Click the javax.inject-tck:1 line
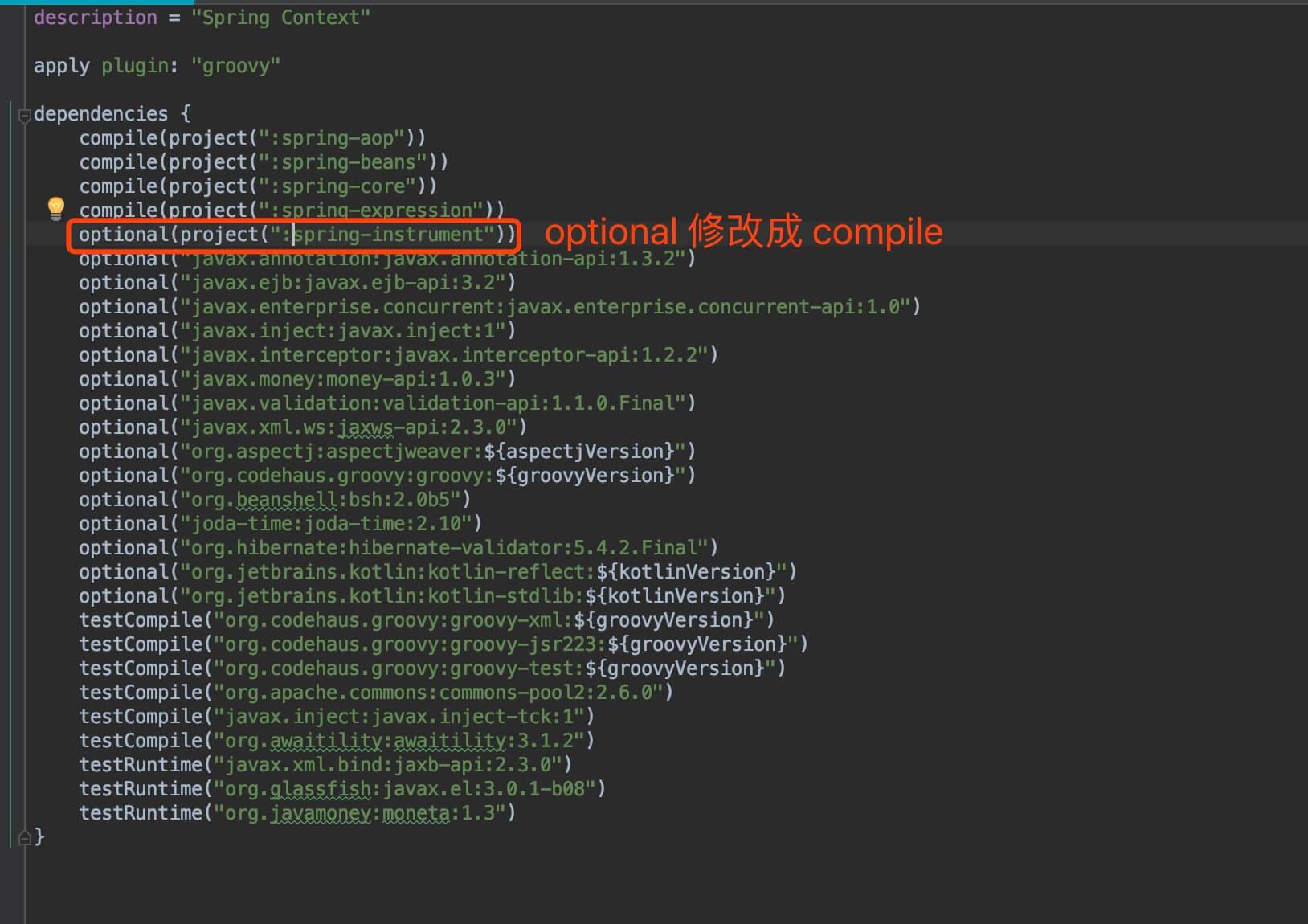 tap(337, 717)
